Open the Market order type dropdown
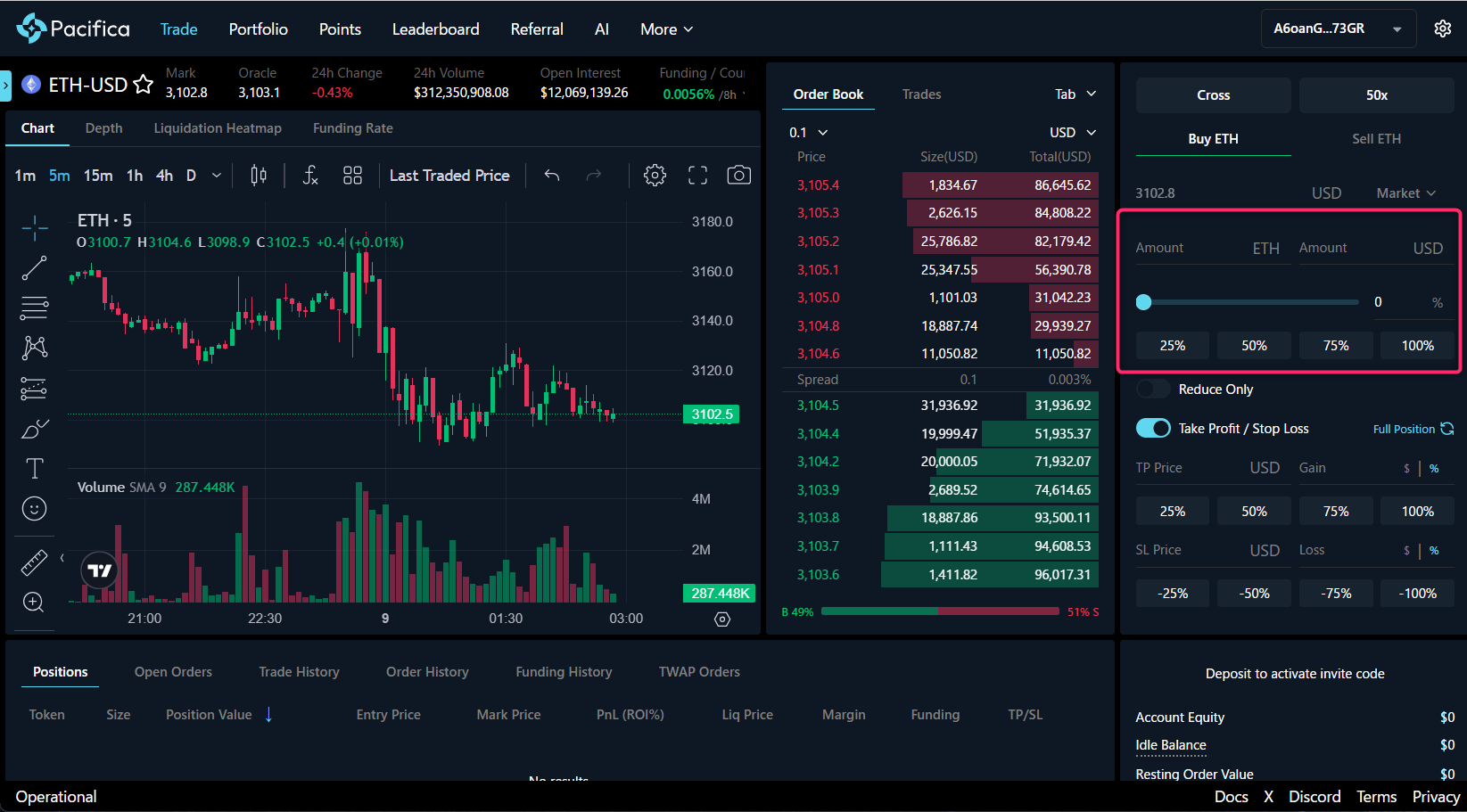Viewport: 1467px width, 812px height. point(1405,193)
